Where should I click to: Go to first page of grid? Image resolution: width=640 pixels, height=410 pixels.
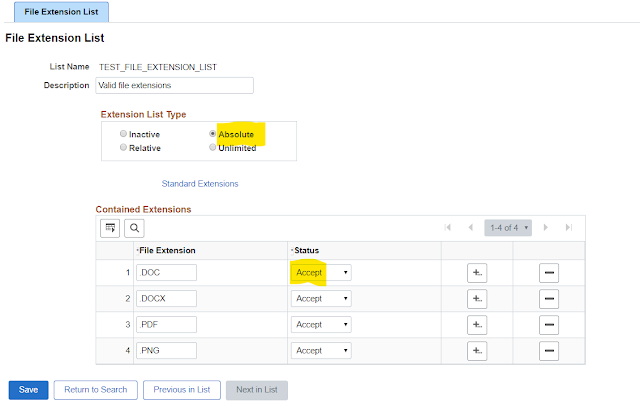tap(447, 228)
